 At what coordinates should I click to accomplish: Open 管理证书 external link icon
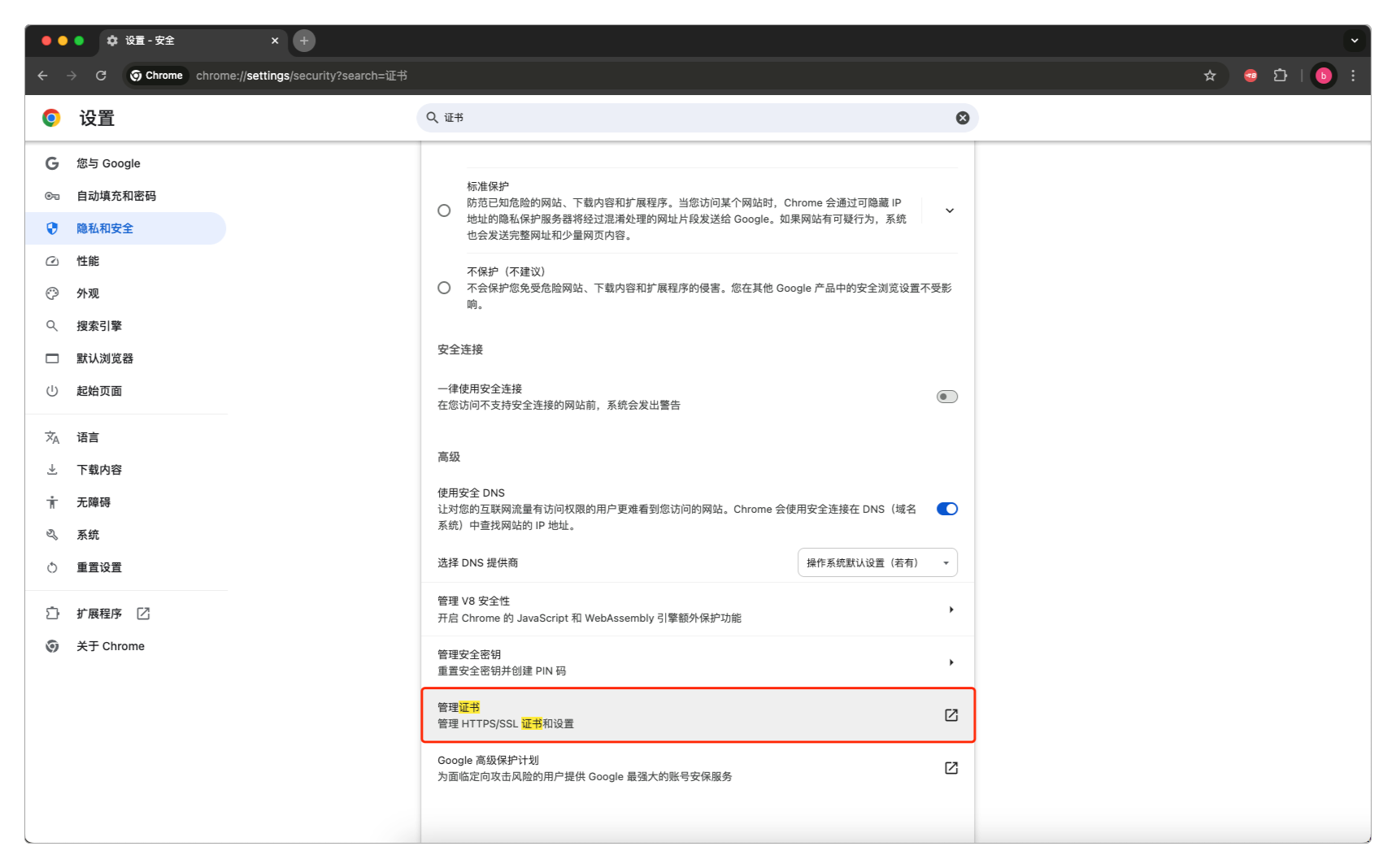(x=951, y=715)
